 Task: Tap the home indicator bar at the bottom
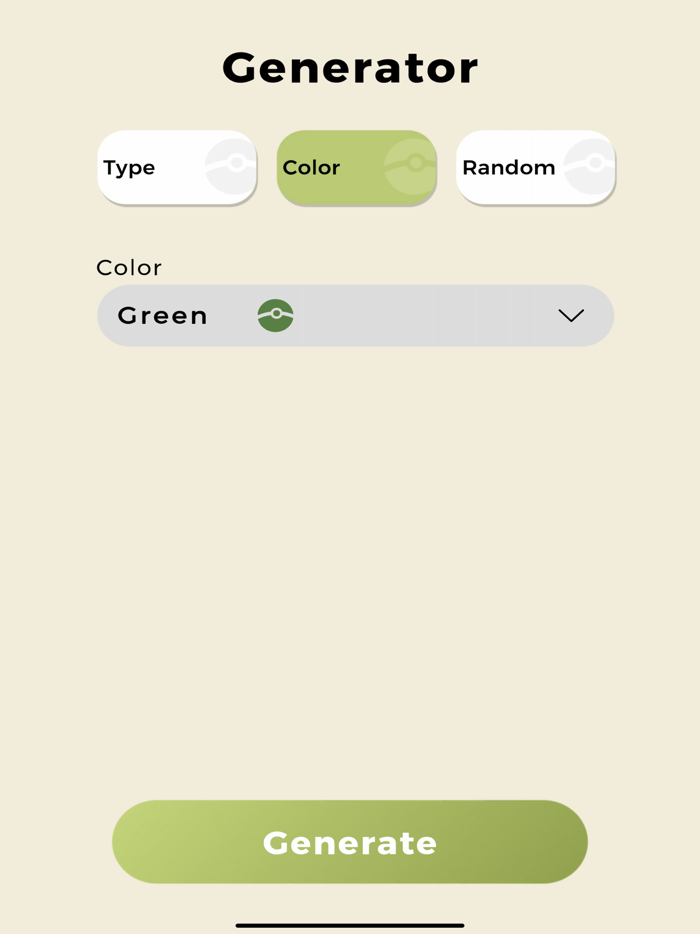coord(349,923)
